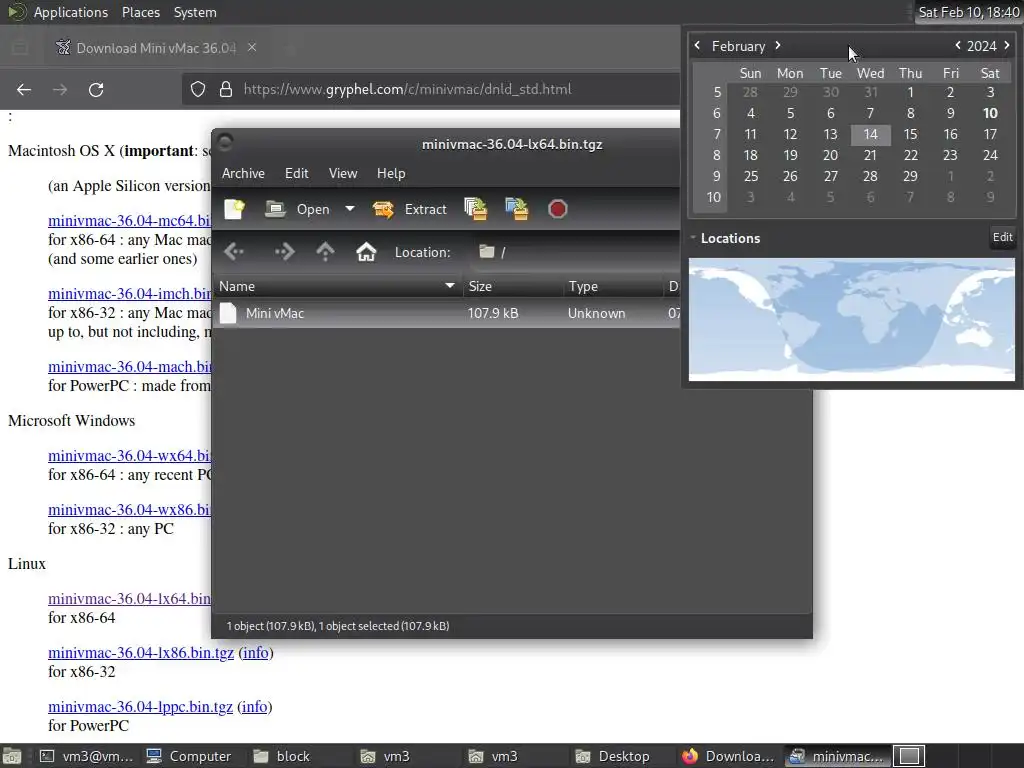Image resolution: width=1024 pixels, height=768 pixels.
Task: Click the Mini vMac file icon
Action: (228, 313)
